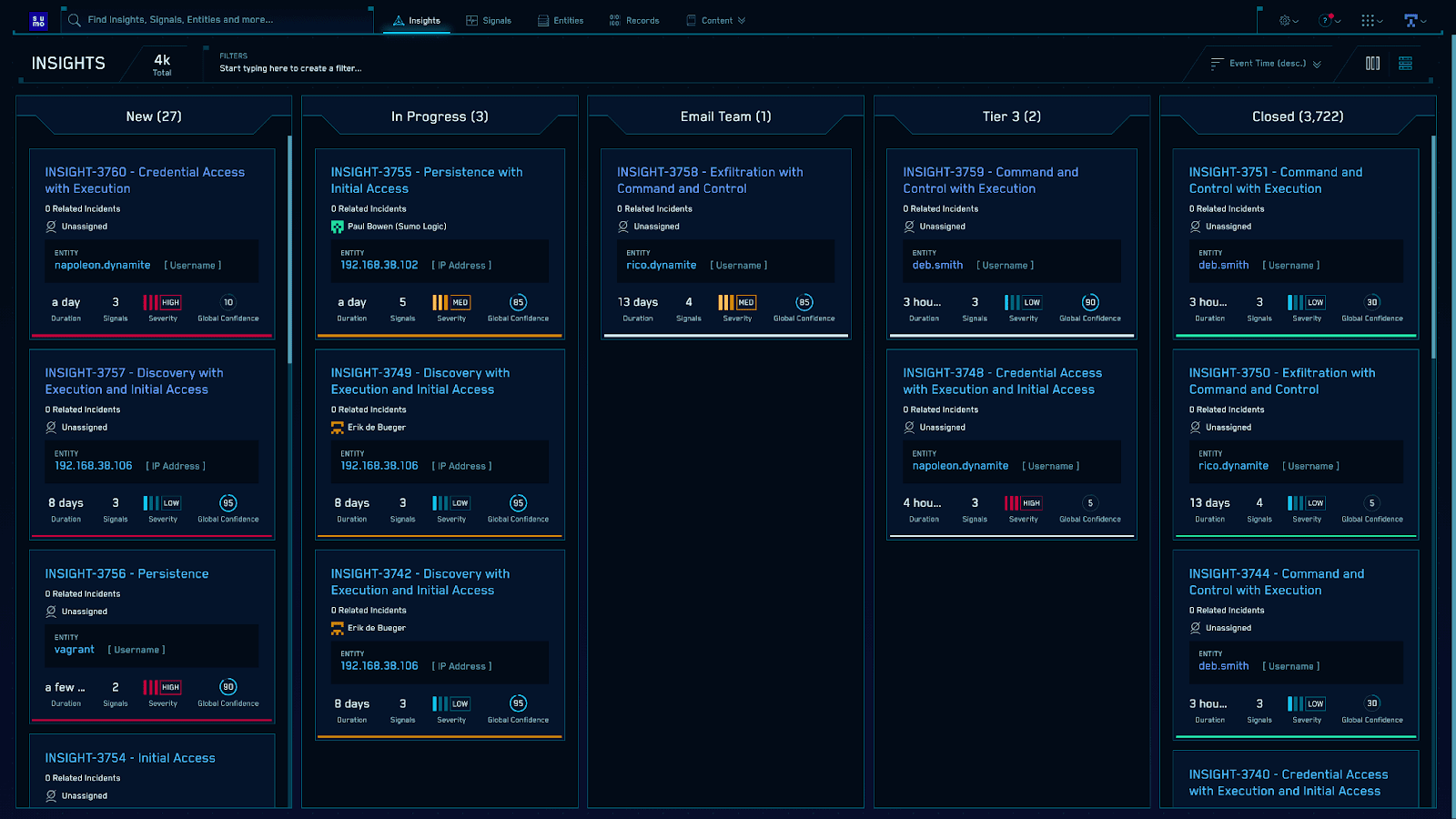Click MED severity indicator in INSIGHT-3755
Screen dimensions: 1456x819
tap(450, 302)
